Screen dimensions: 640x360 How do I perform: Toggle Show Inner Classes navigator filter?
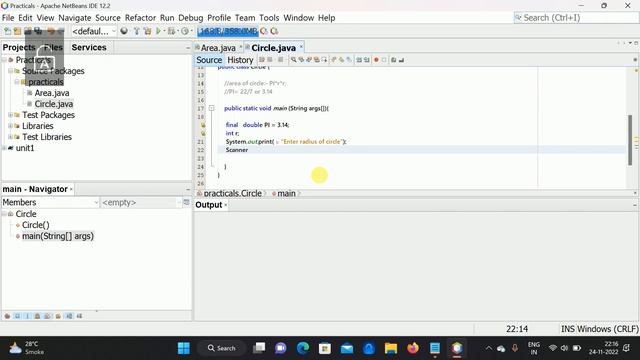48,316
